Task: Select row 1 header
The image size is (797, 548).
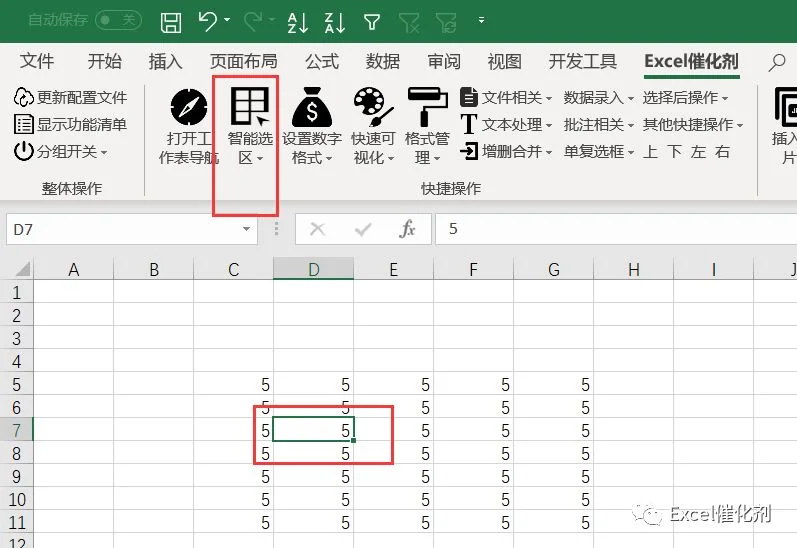Action: (16, 292)
